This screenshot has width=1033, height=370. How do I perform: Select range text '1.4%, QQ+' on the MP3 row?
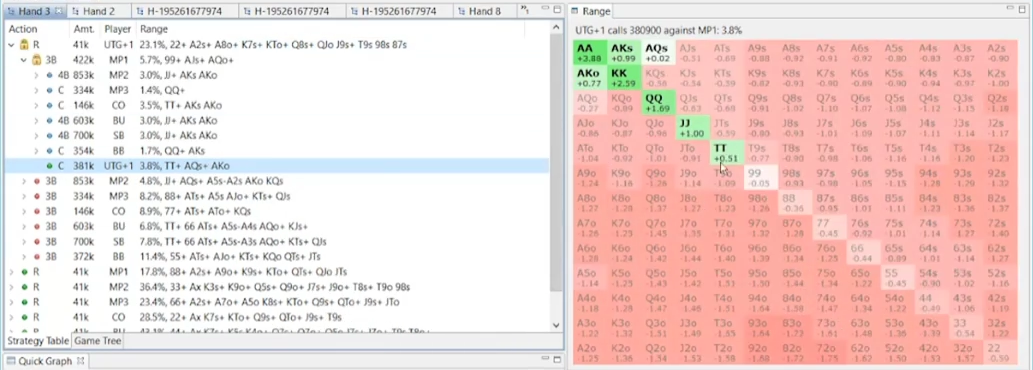click(x=163, y=90)
